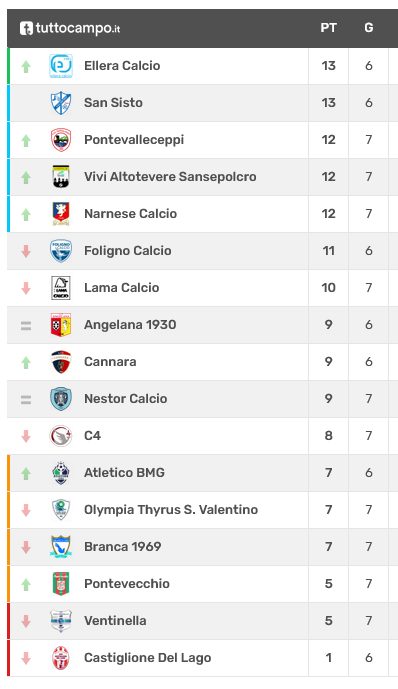
Task: Click the Castiglione Del Lago logo
Action: click(x=61, y=658)
